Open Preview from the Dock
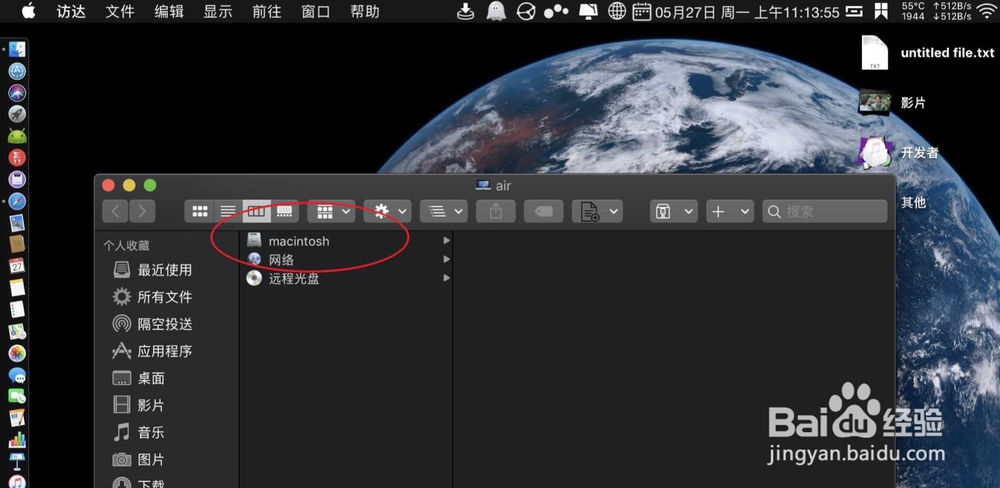Screen dimensions: 1000x488 [x=17, y=223]
